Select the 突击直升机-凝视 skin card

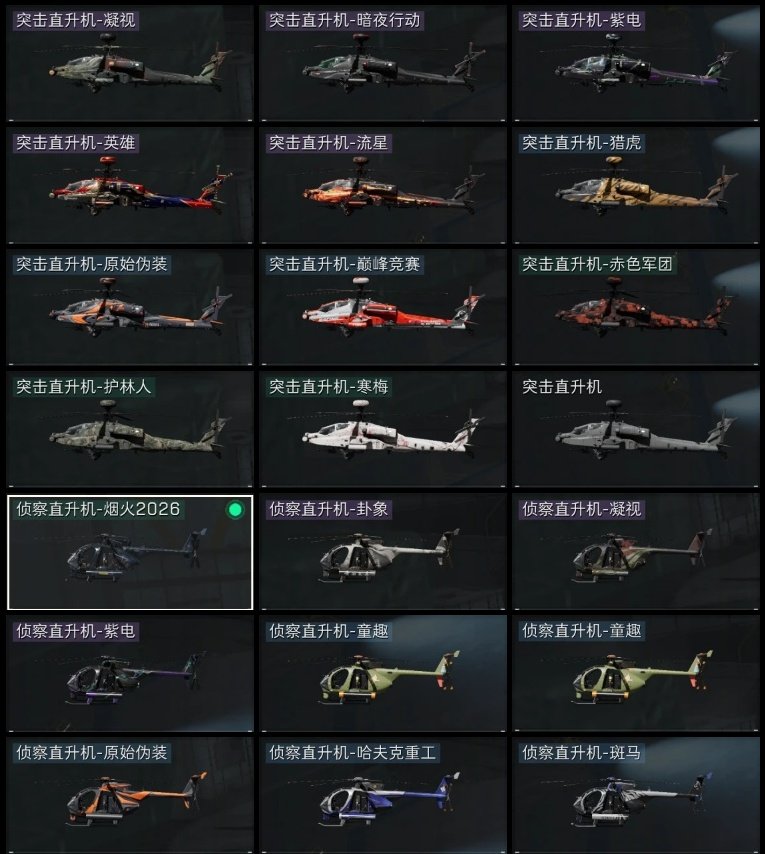130,63
